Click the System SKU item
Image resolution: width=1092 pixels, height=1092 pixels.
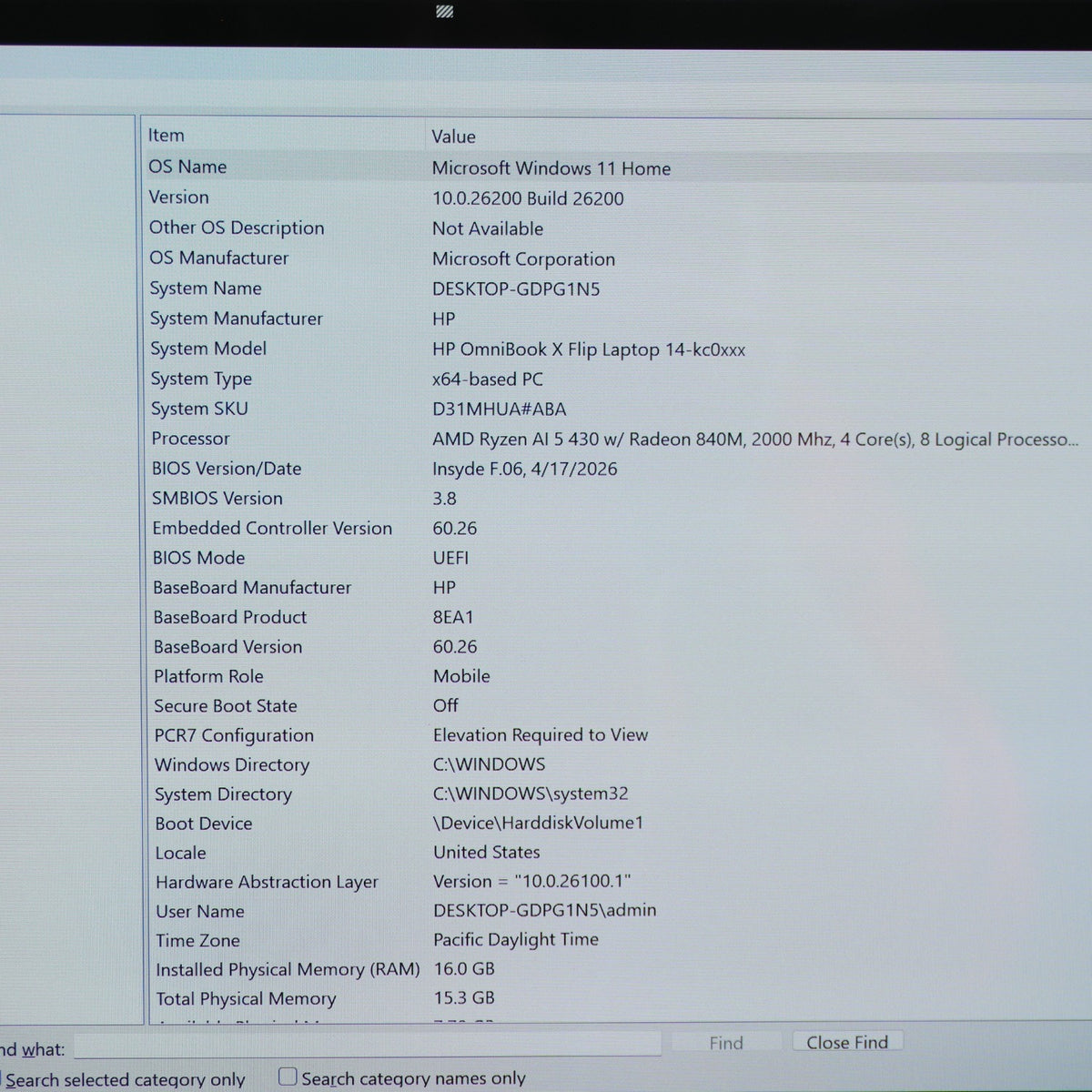[199, 409]
